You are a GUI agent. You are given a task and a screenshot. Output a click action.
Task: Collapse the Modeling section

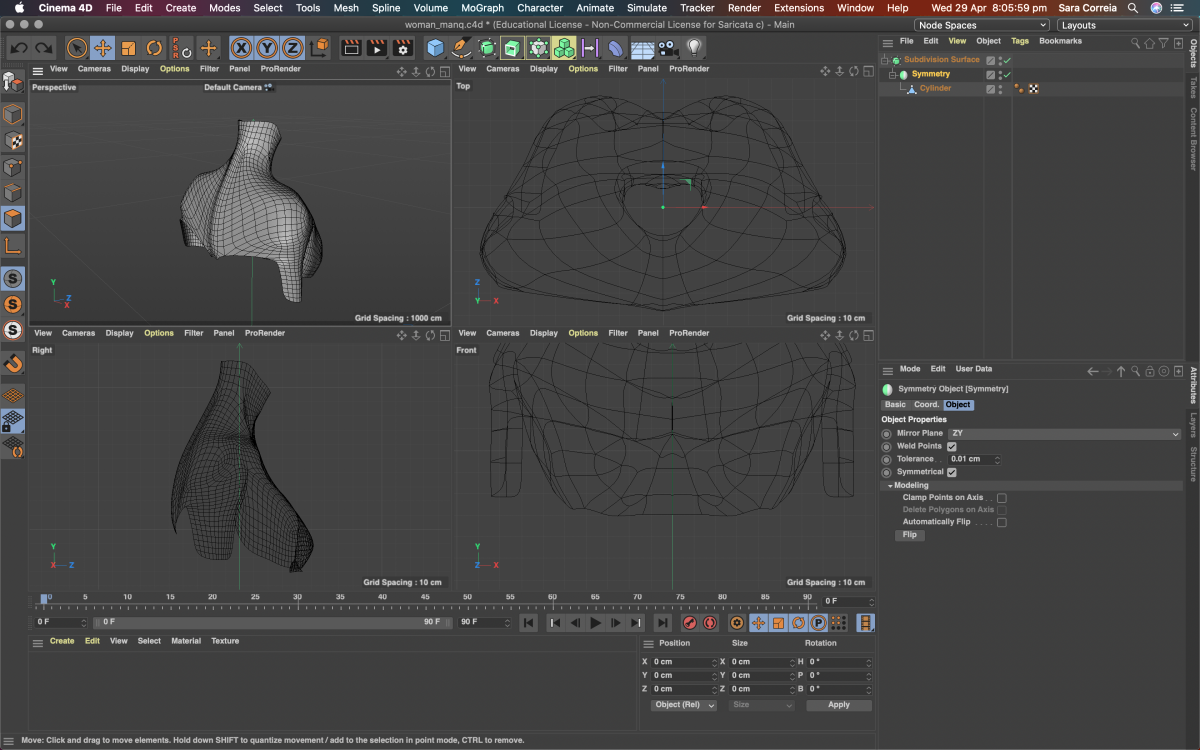888,485
